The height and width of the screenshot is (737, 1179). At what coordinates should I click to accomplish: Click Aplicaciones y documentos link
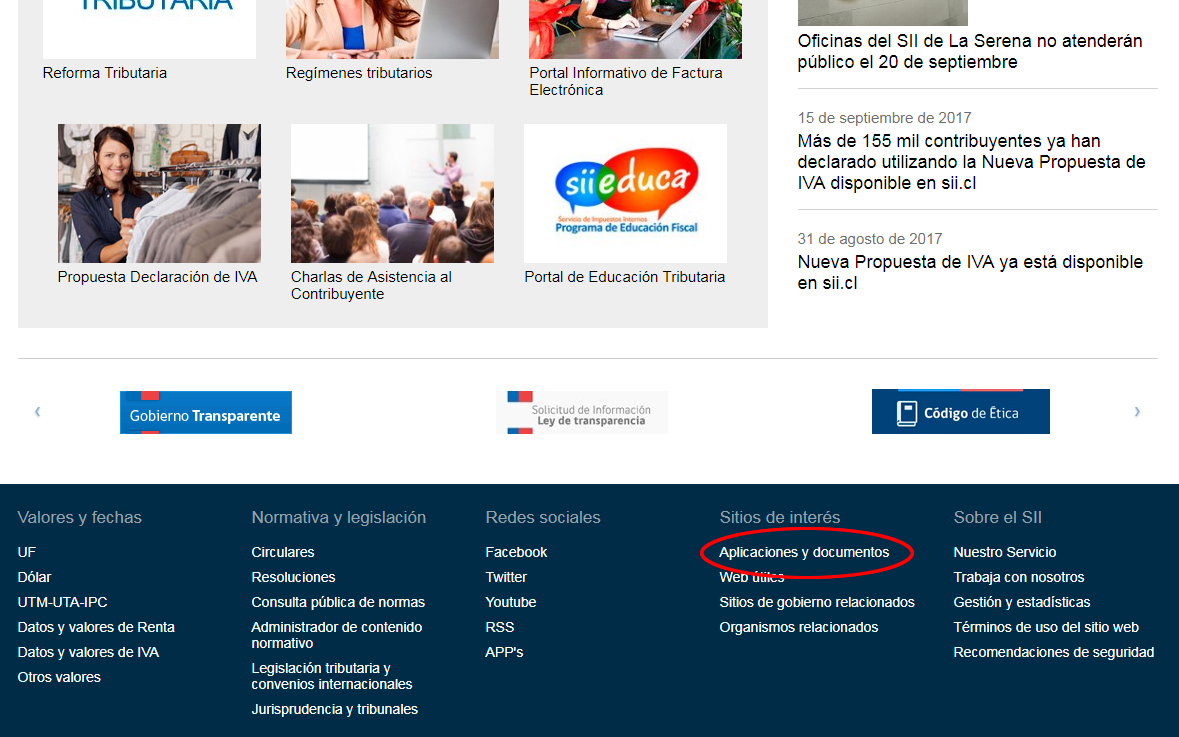click(x=804, y=552)
